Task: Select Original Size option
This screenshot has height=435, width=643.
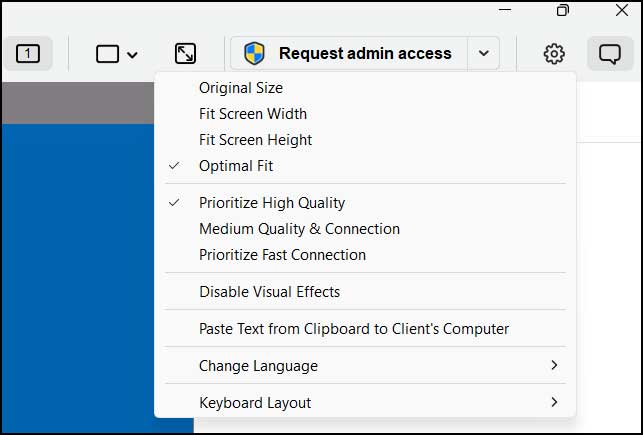Action: click(x=241, y=88)
